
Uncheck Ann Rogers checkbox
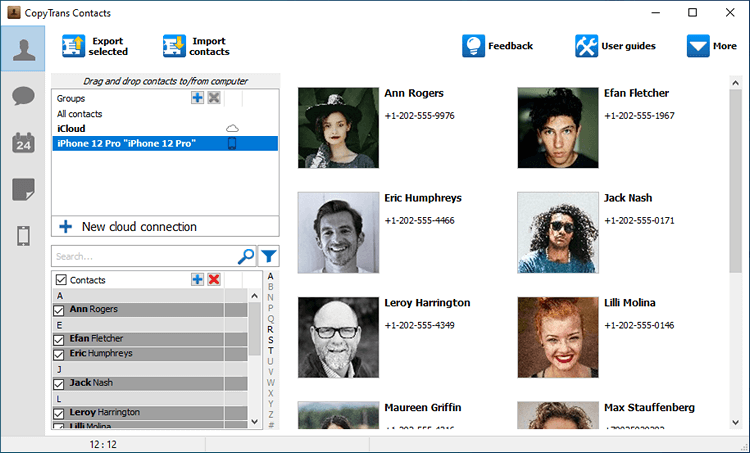point(59,310)
